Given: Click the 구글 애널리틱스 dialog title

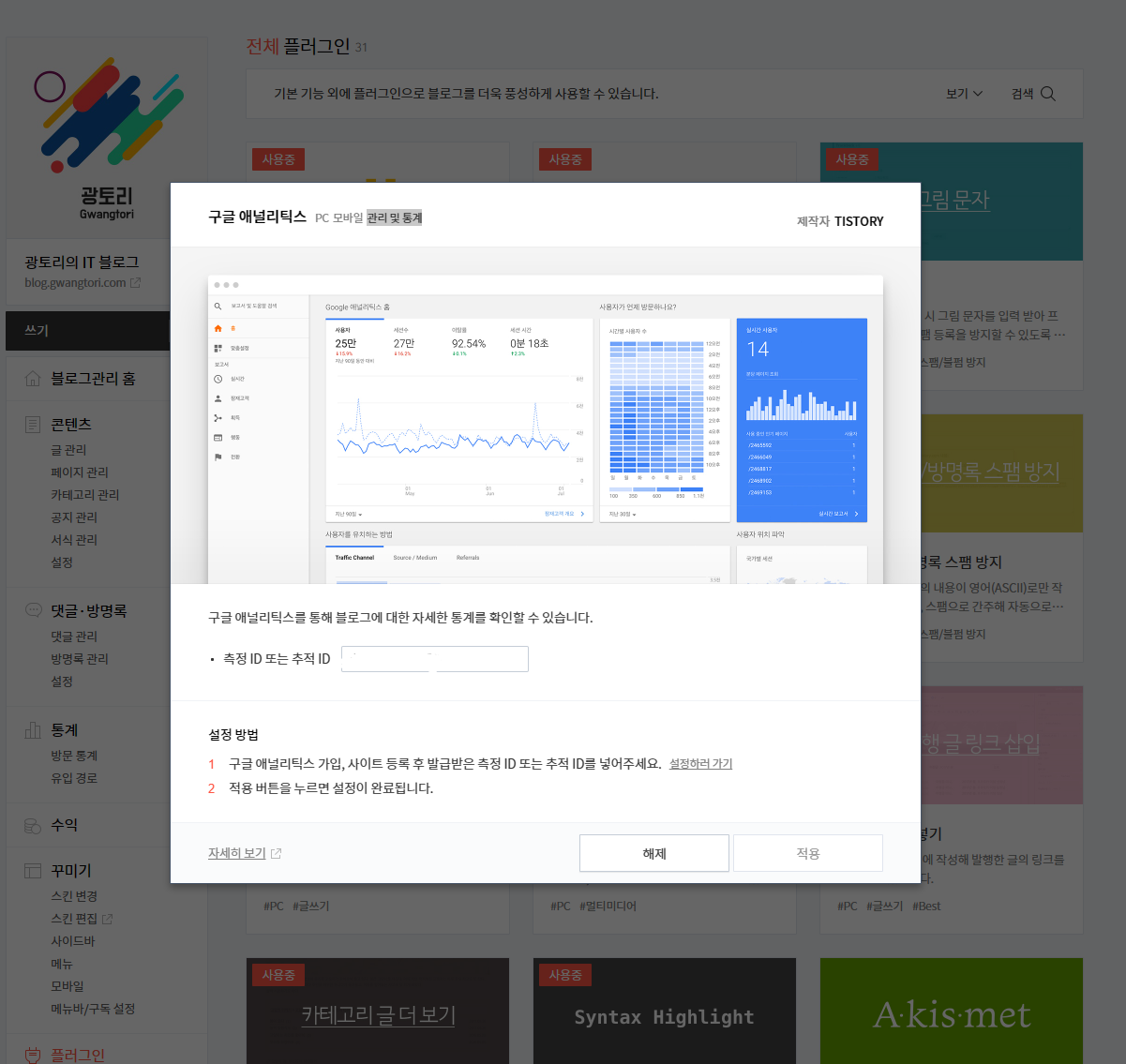Looking at the screenshot, I should click(x=257, y=217).
